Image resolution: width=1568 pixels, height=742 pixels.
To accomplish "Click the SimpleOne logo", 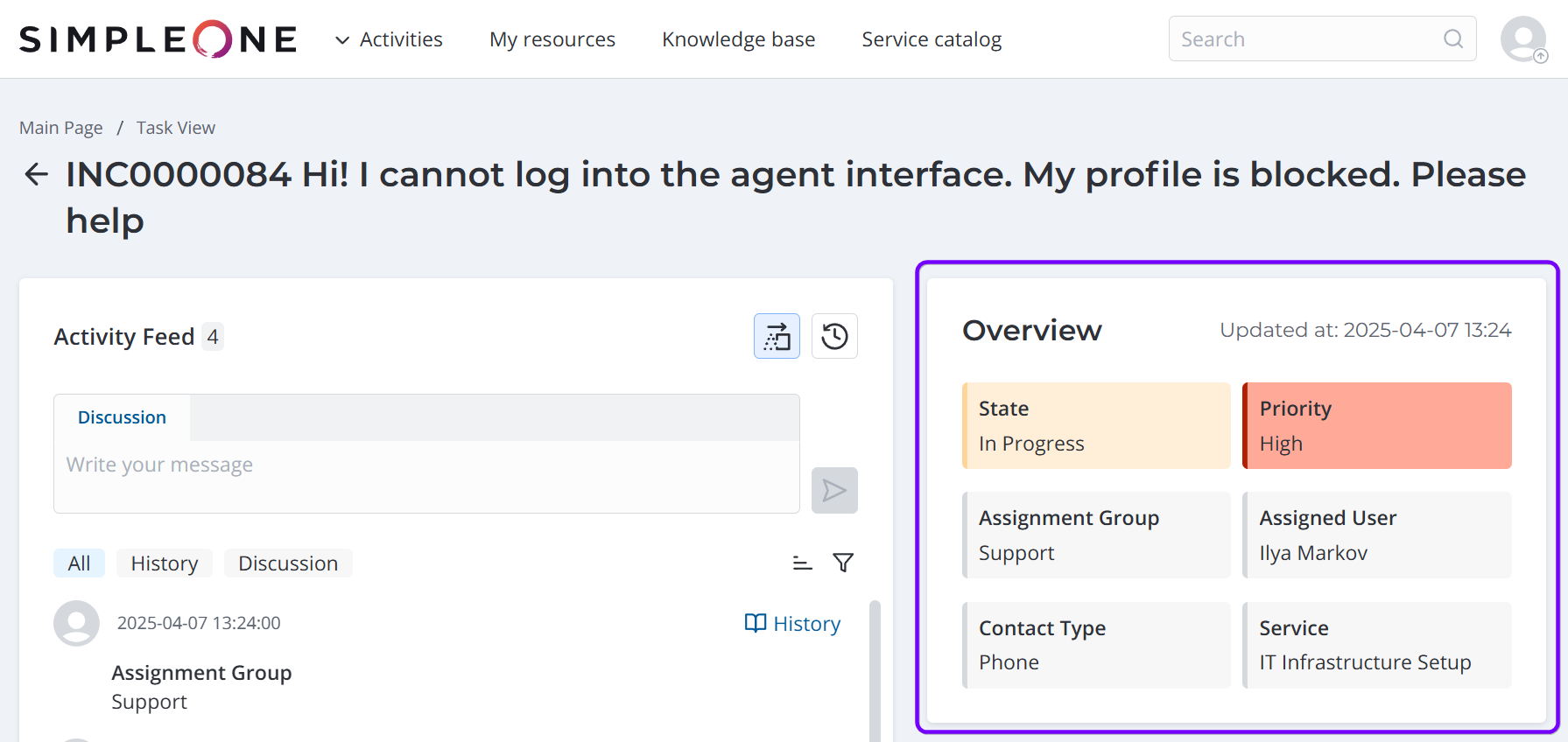I will [158, 39].
